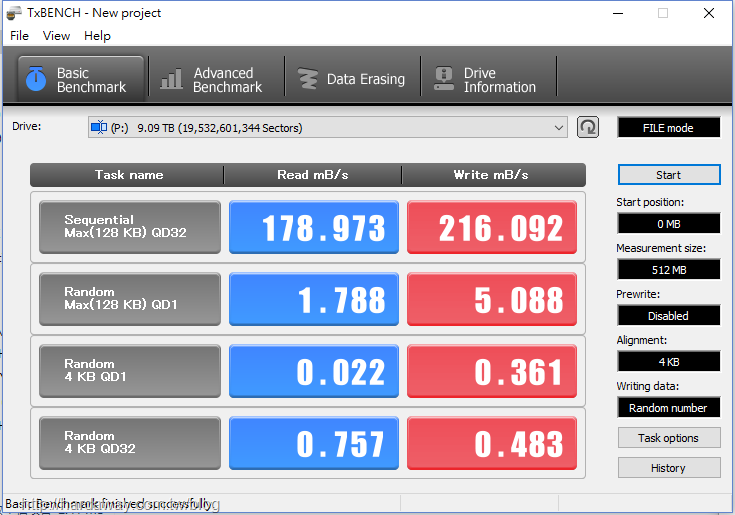Open the View menu
735x515 pixels.
coord(56,36)
